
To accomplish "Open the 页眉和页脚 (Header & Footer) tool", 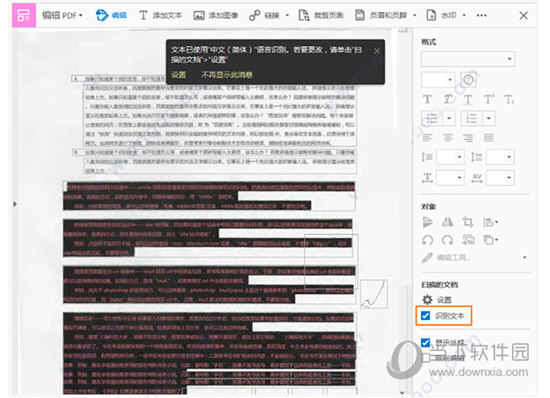I will coord(381,15).
